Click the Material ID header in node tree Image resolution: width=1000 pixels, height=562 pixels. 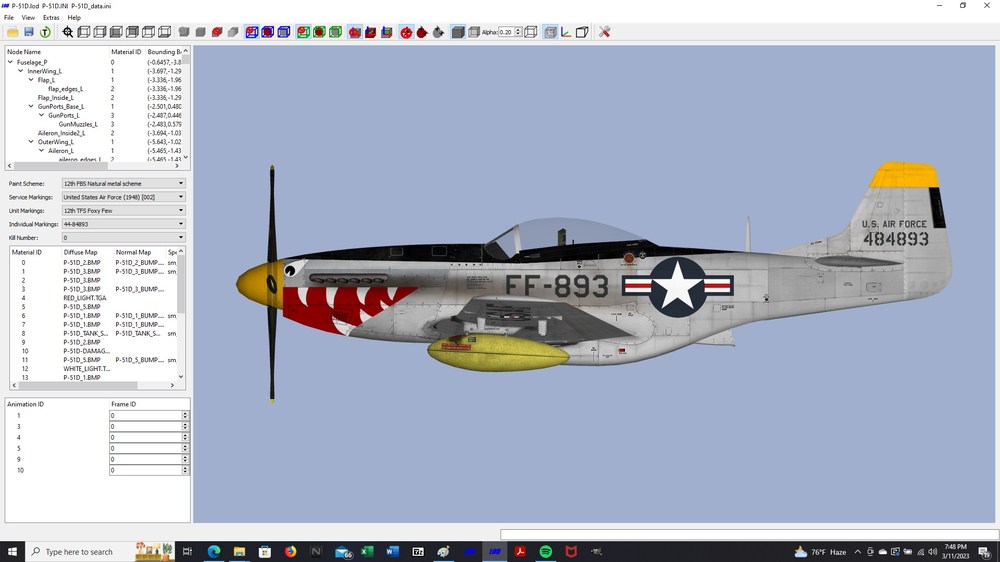[x=126, y=52]
